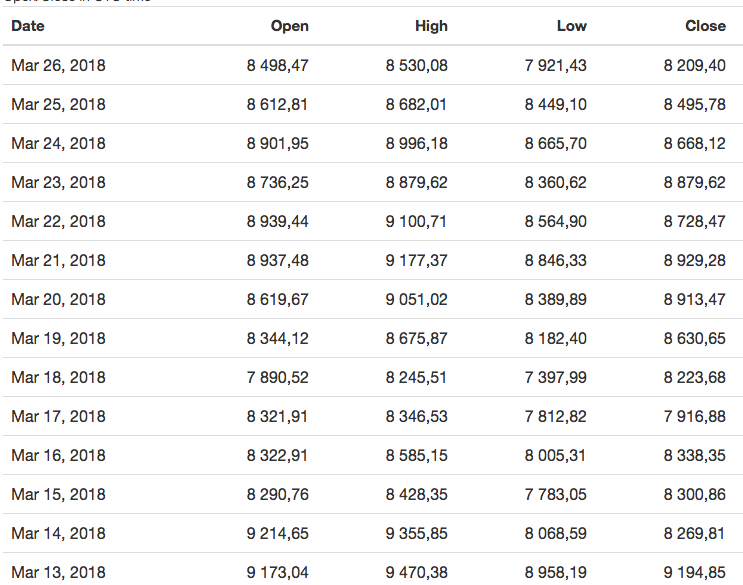Click open value 8 901,95
Image resolution: width=743 pixels, height=585 pixels.
[x=277, y=143]
